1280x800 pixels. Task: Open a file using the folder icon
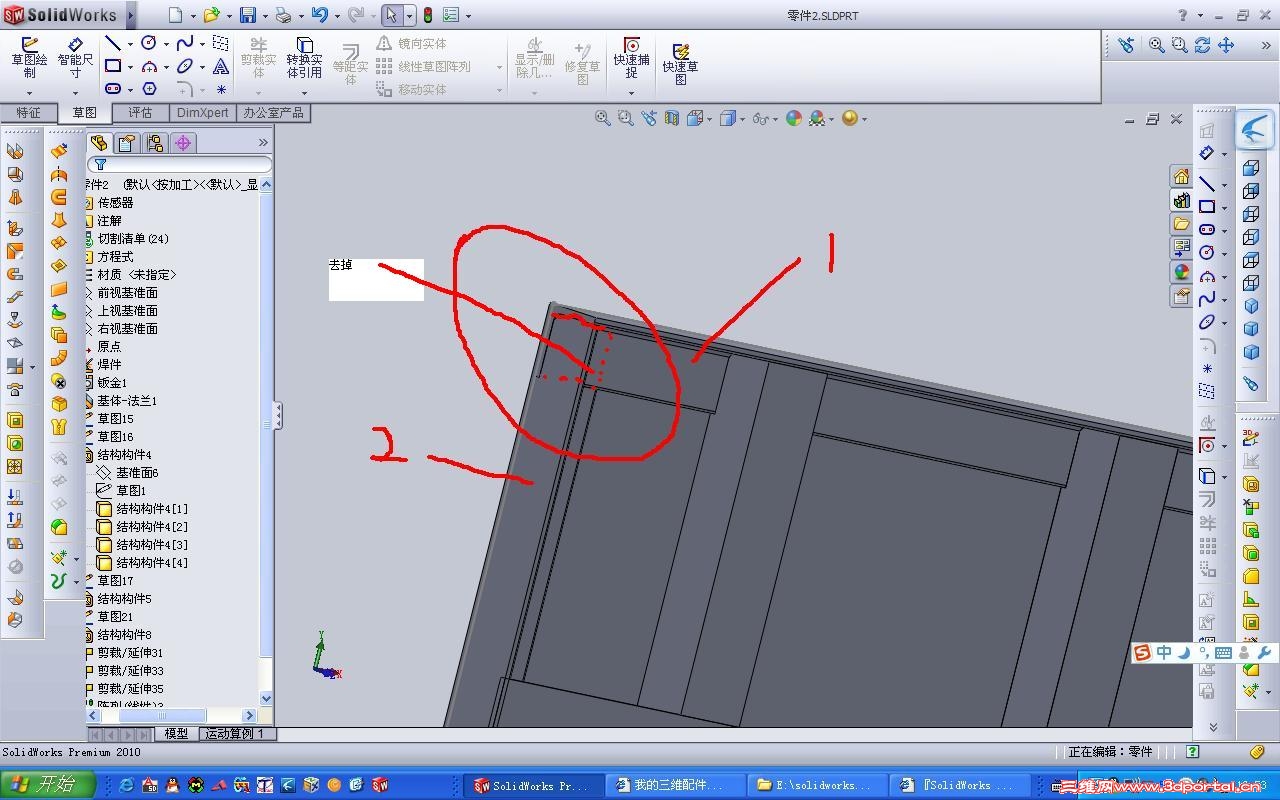[211, 15]
